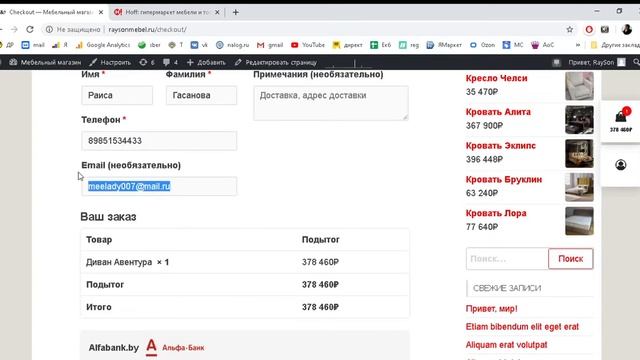Image resolution: width=640 pixels, height=360 pixels.
Task: Open Мебельный магазин admin menu
Action: (x=45, y=62)
